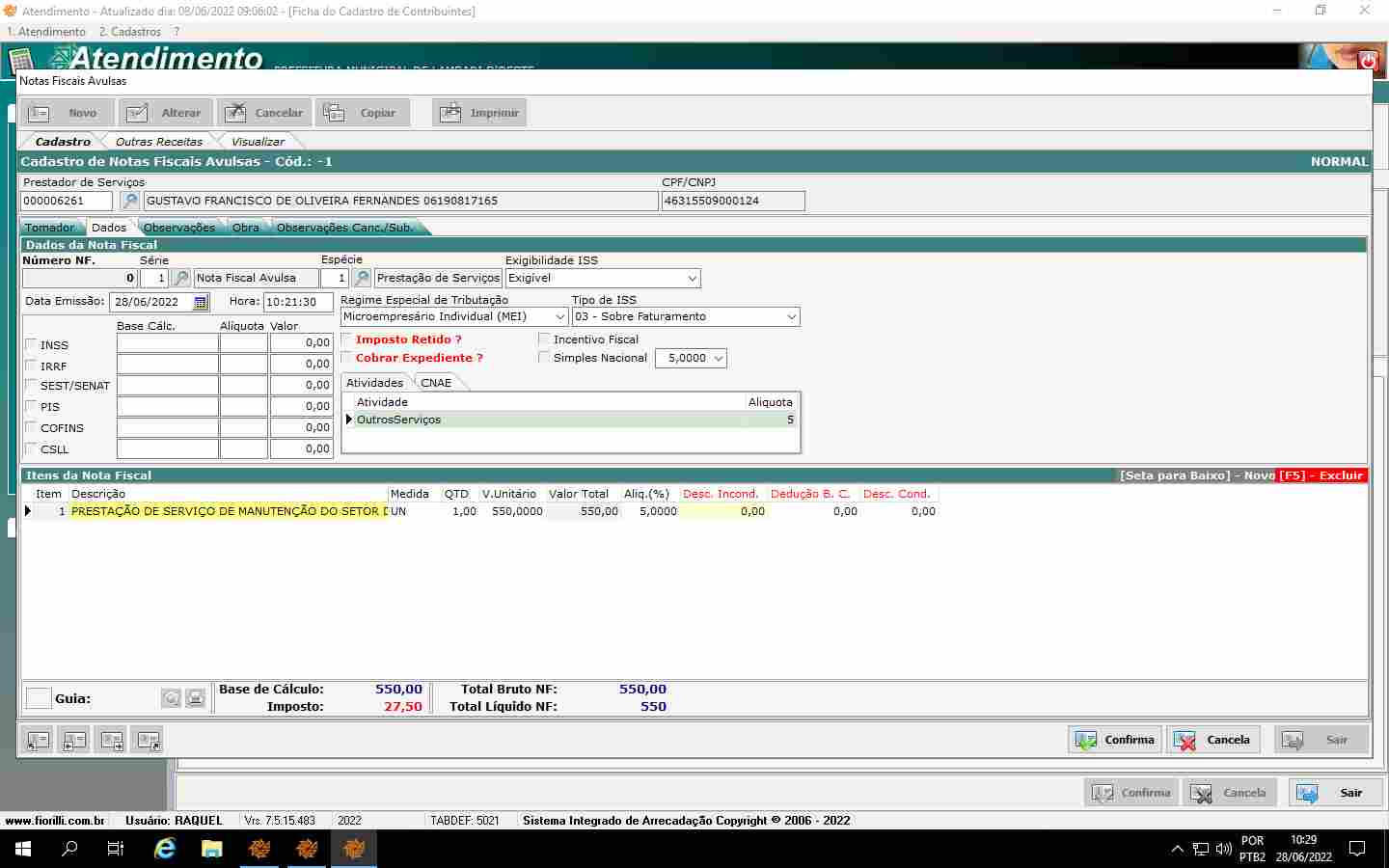
Task: Open the calendar picker for Data Emissão
Action: pyautogui.click(x=201, y=302)
